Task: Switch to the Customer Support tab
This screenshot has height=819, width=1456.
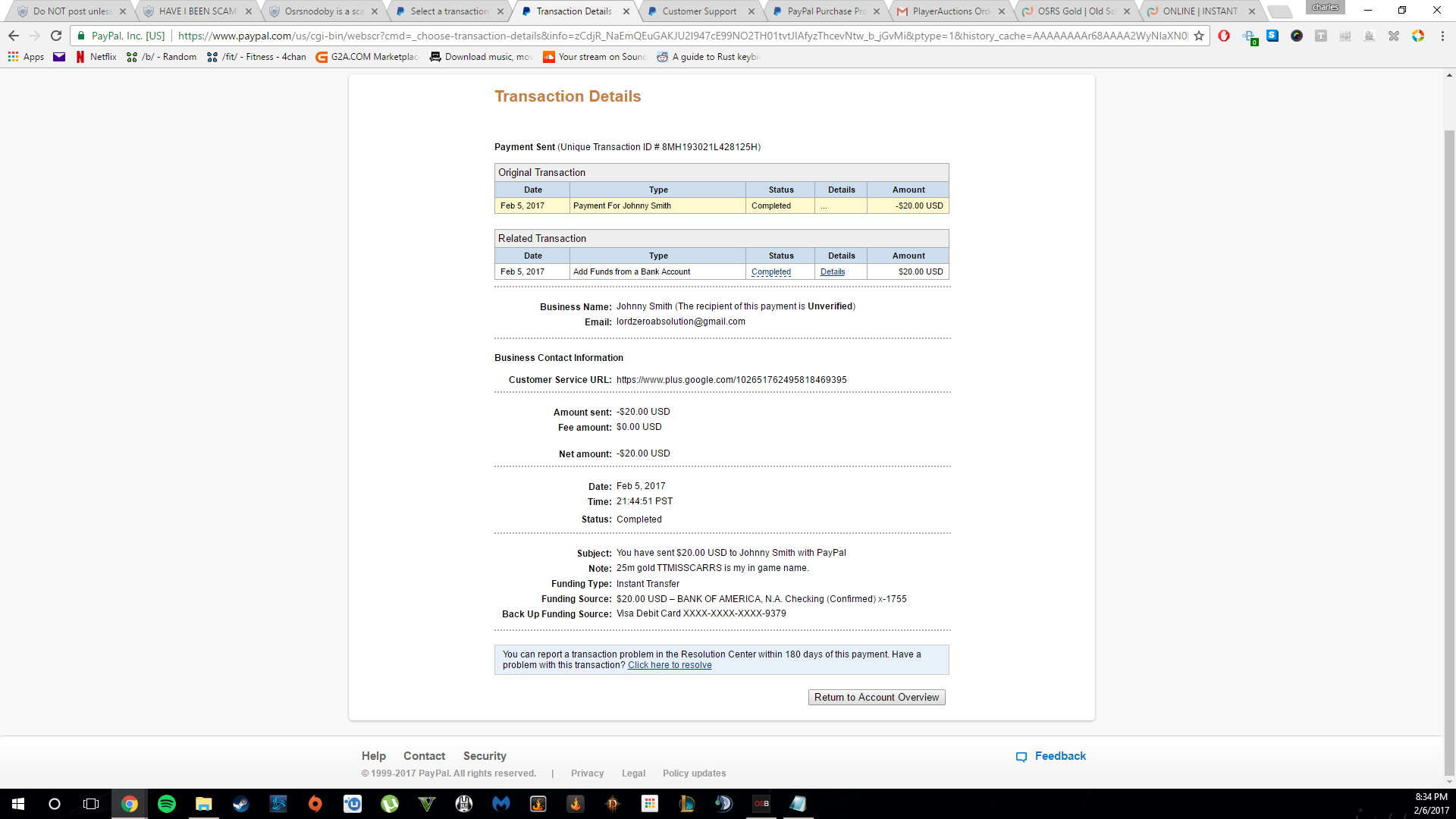Action: (x=698, y=11)
